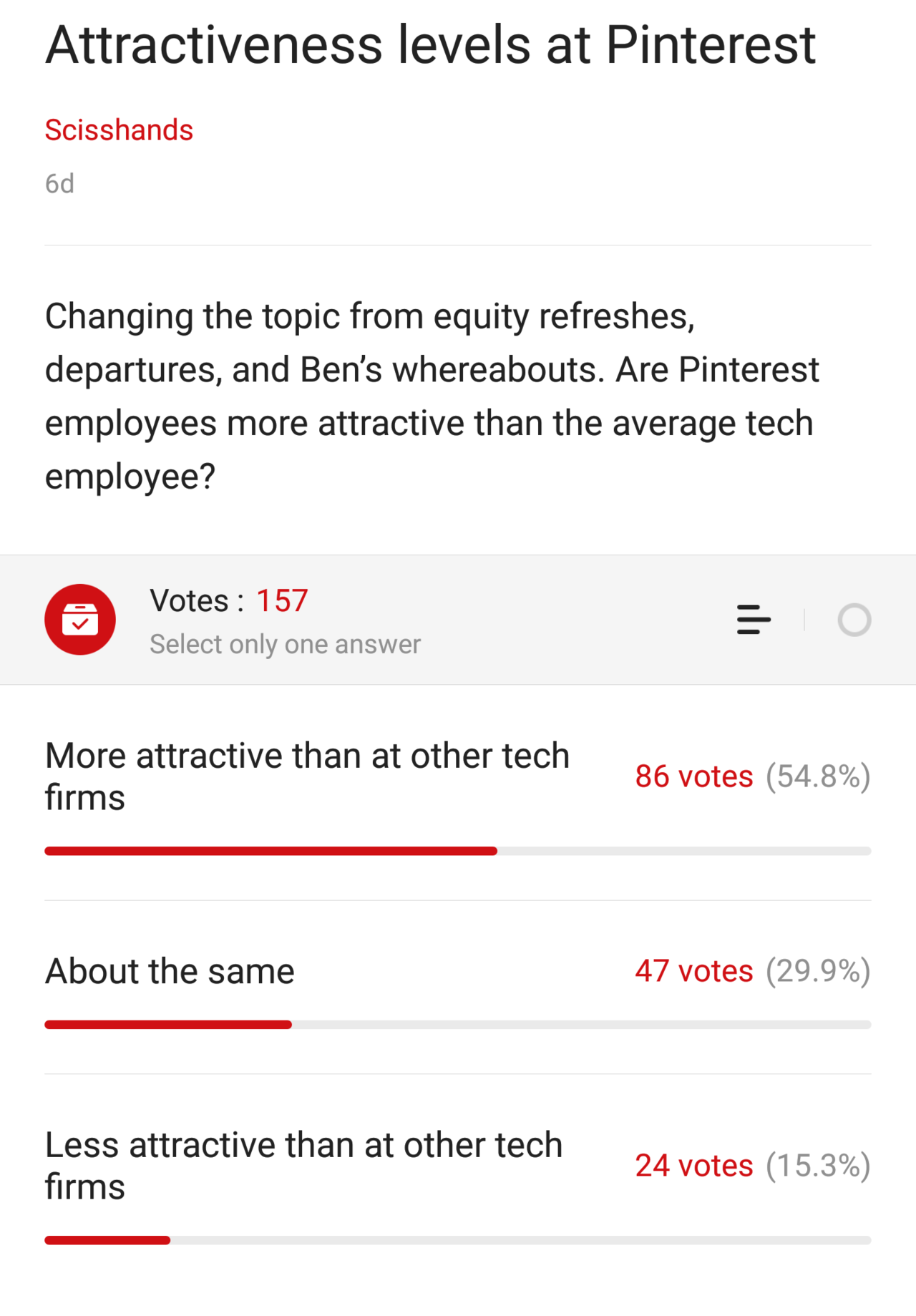The image size is (916, 1316).
Task: Click the Votes: 157 total counter
Action: (x=228, y=600)
